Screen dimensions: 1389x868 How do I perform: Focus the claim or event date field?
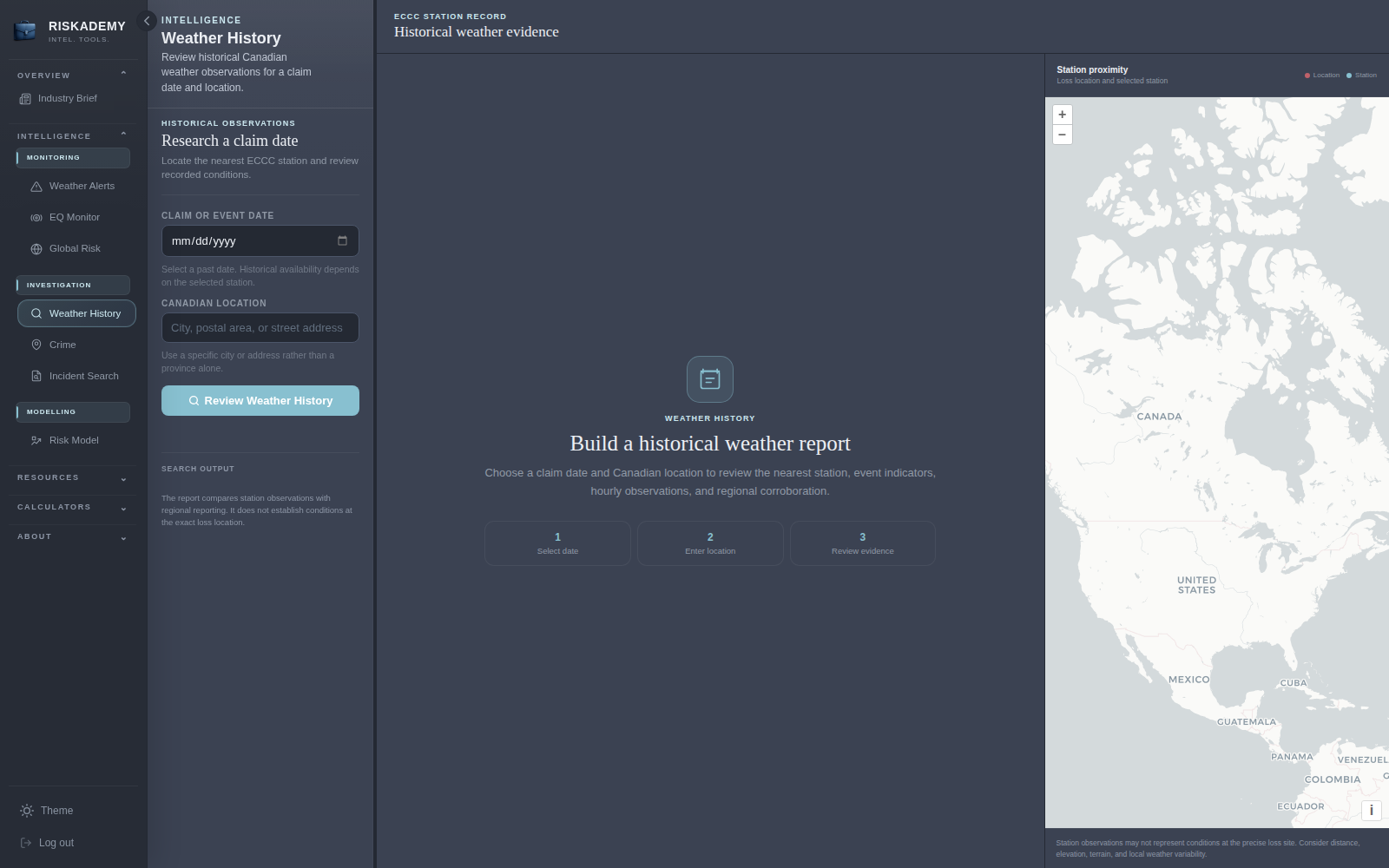(x=260, y=240)
